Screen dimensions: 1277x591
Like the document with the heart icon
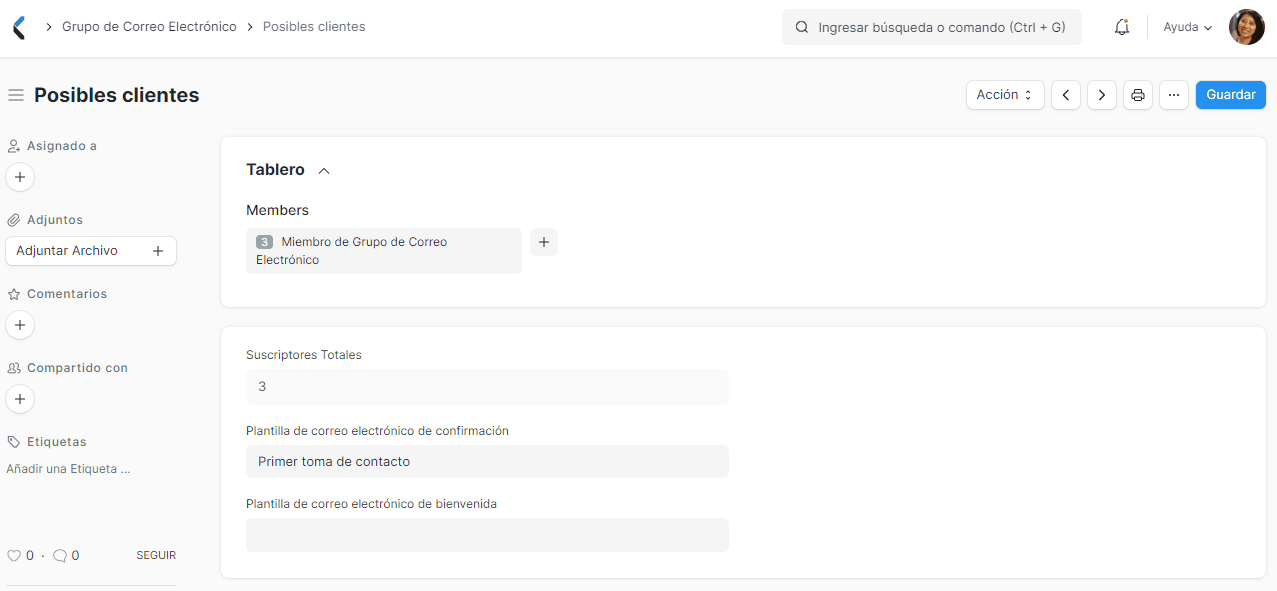click(17, 555)
